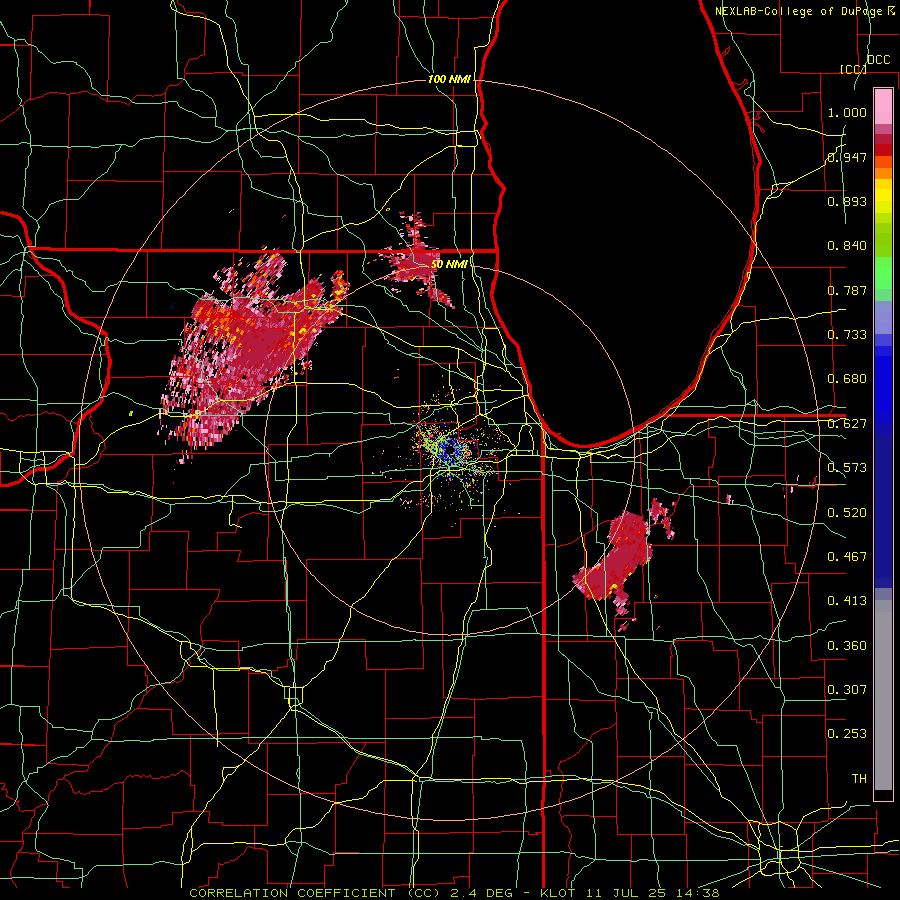Click the CORRELATION COEFFICIENT (CC) product title
Viewport: 900px width, 900px height.
(x=315, y=893)
